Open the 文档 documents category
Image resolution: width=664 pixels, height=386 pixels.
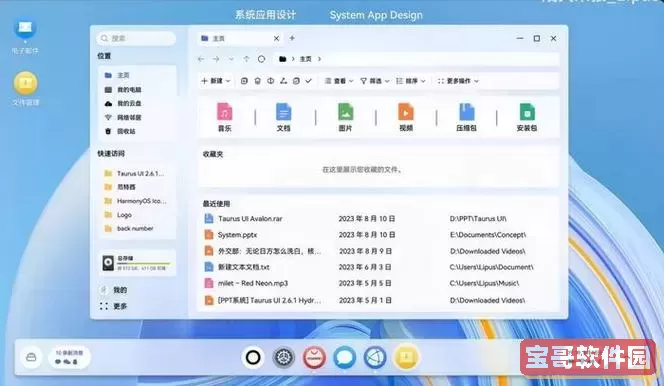pyautogui.click(x=283, y=117)
